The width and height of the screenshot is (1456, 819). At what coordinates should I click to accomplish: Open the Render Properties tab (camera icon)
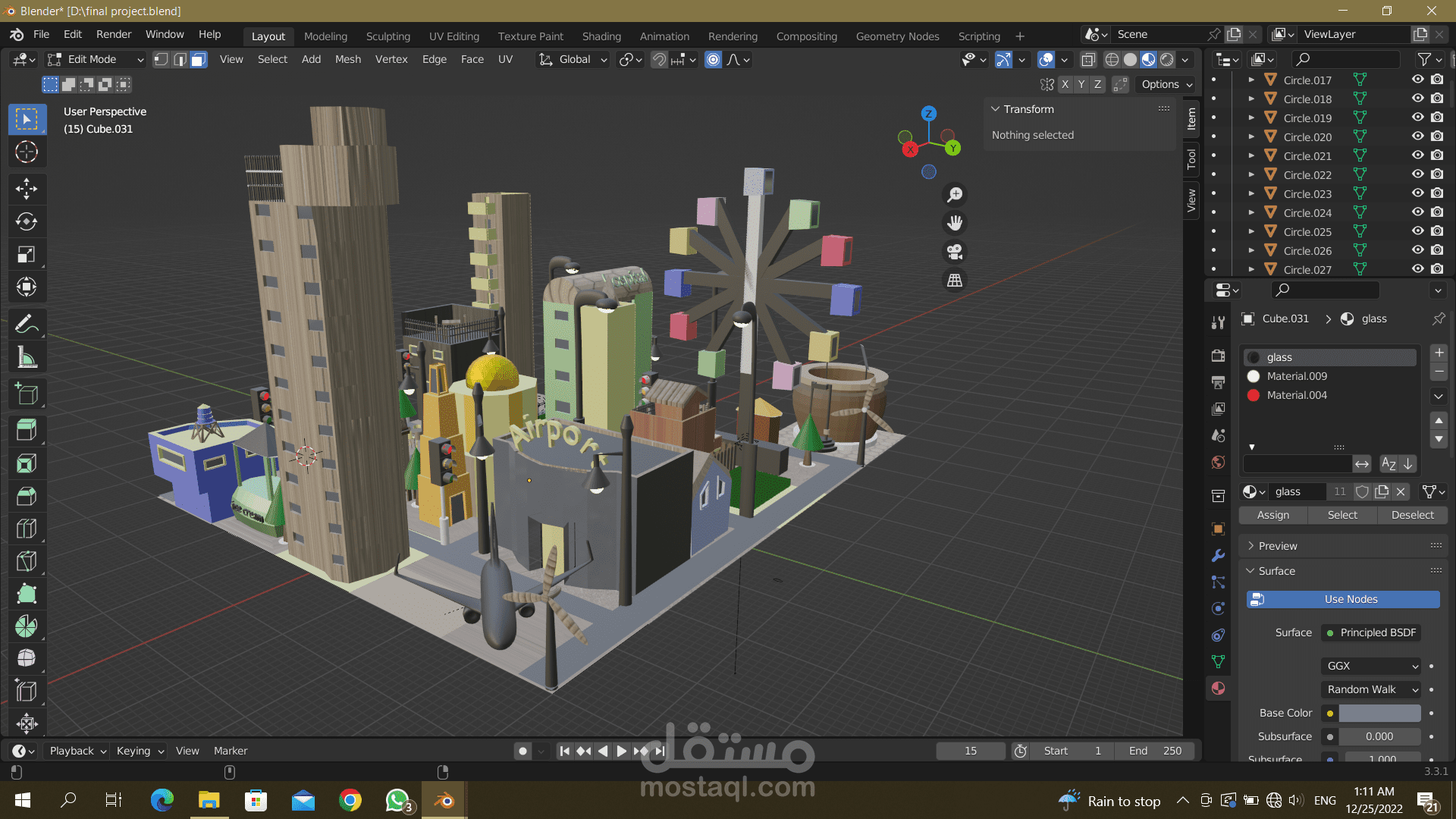pyautogui.click(x=1218, y=355)
